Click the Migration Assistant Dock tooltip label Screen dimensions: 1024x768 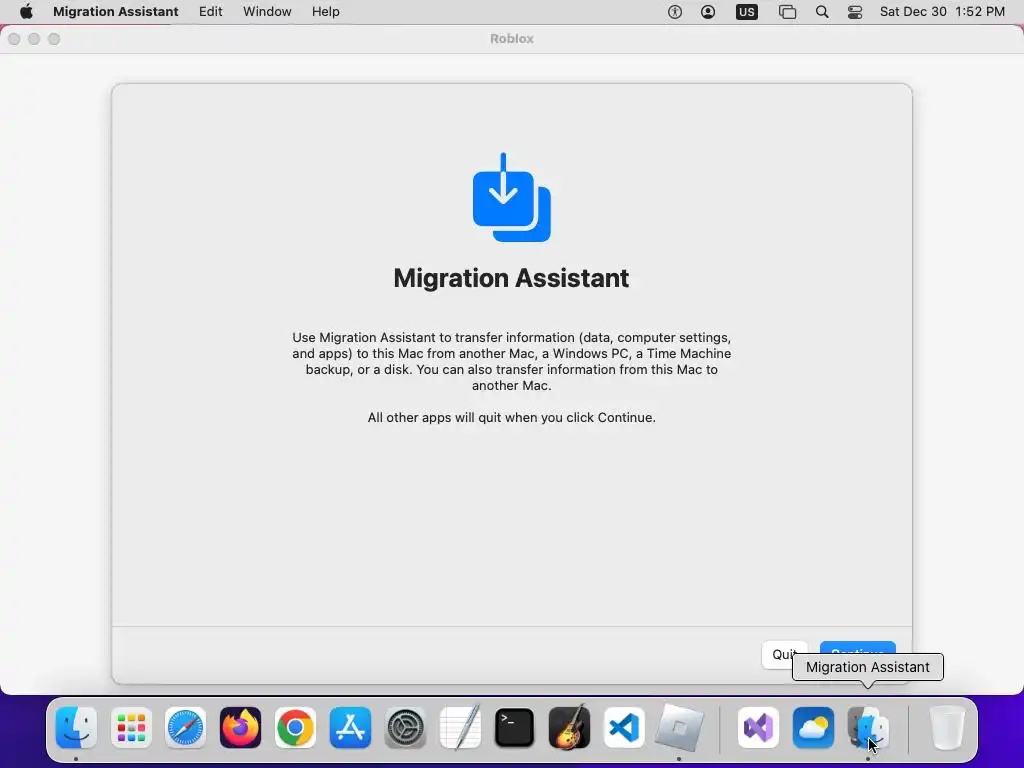coord(867,667)
